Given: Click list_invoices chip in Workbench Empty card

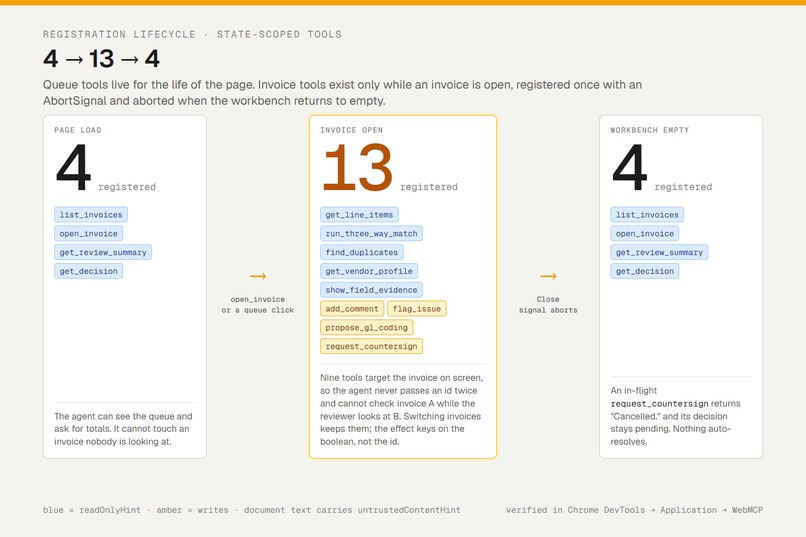Looking at the screenshot, I should [647, 215].
